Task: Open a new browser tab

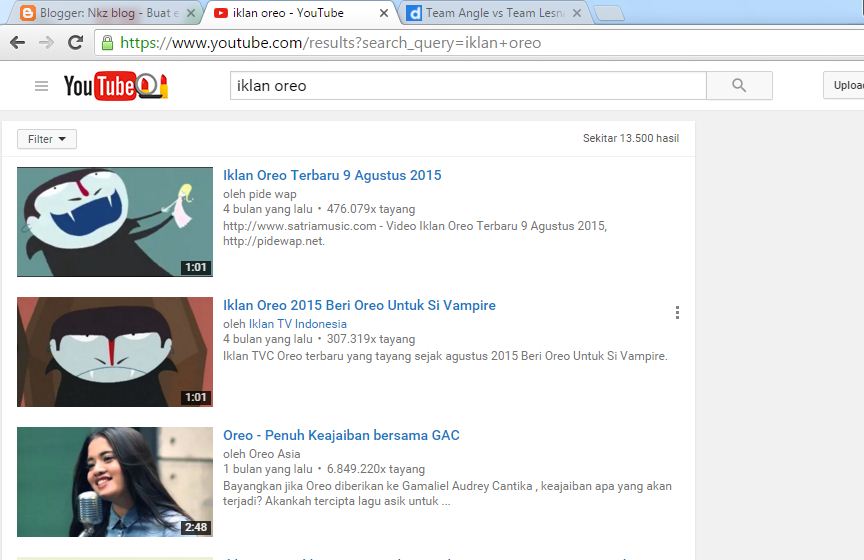Action: 609,14
